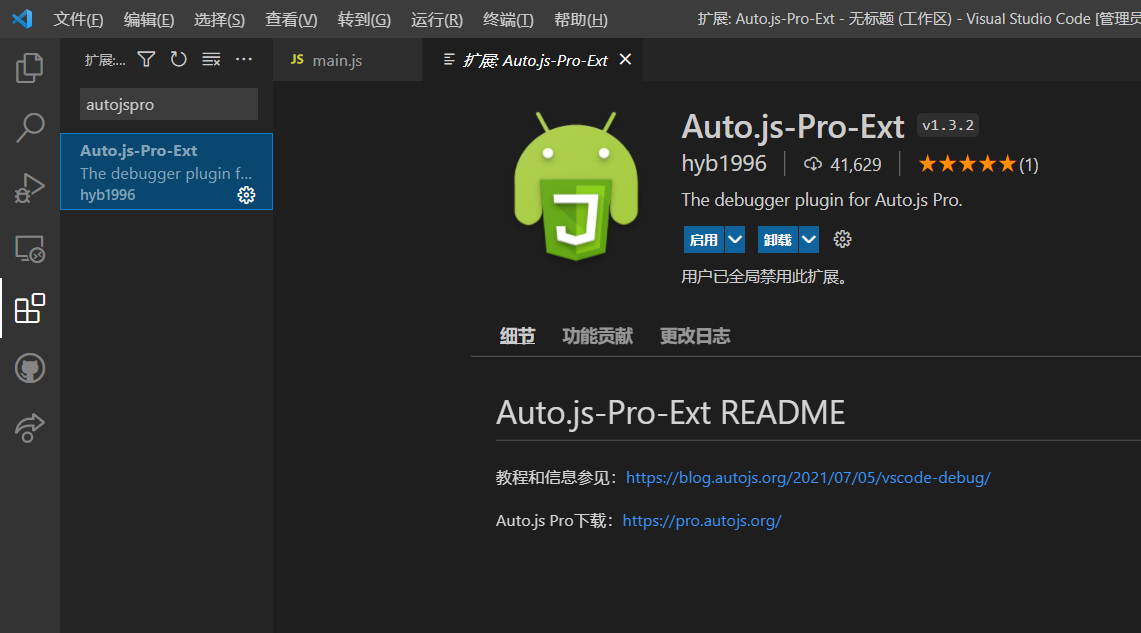
Task: Open the 运行(R) menu
Action: point(437,20)
